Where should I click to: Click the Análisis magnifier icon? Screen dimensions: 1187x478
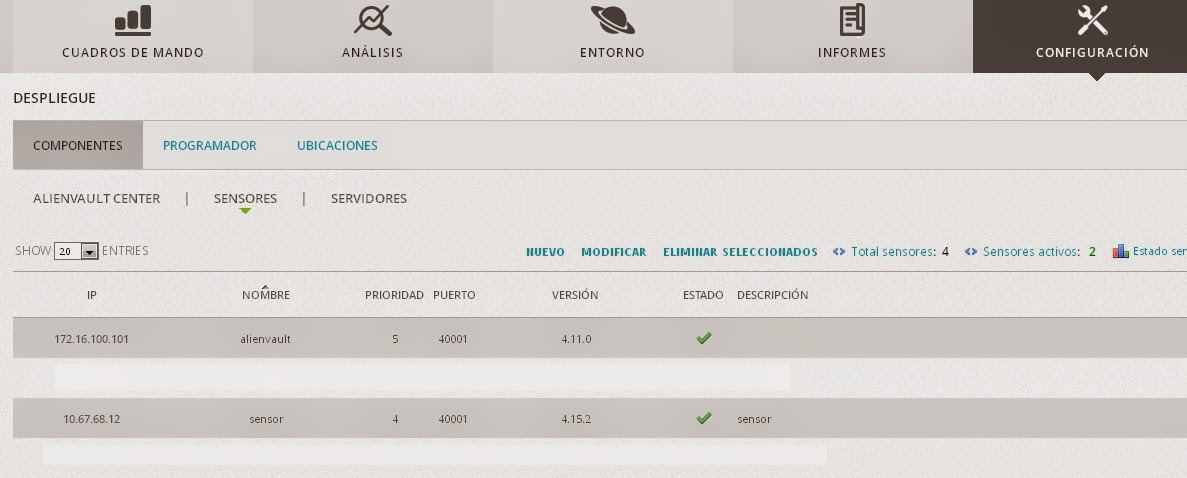pos(372,20)
